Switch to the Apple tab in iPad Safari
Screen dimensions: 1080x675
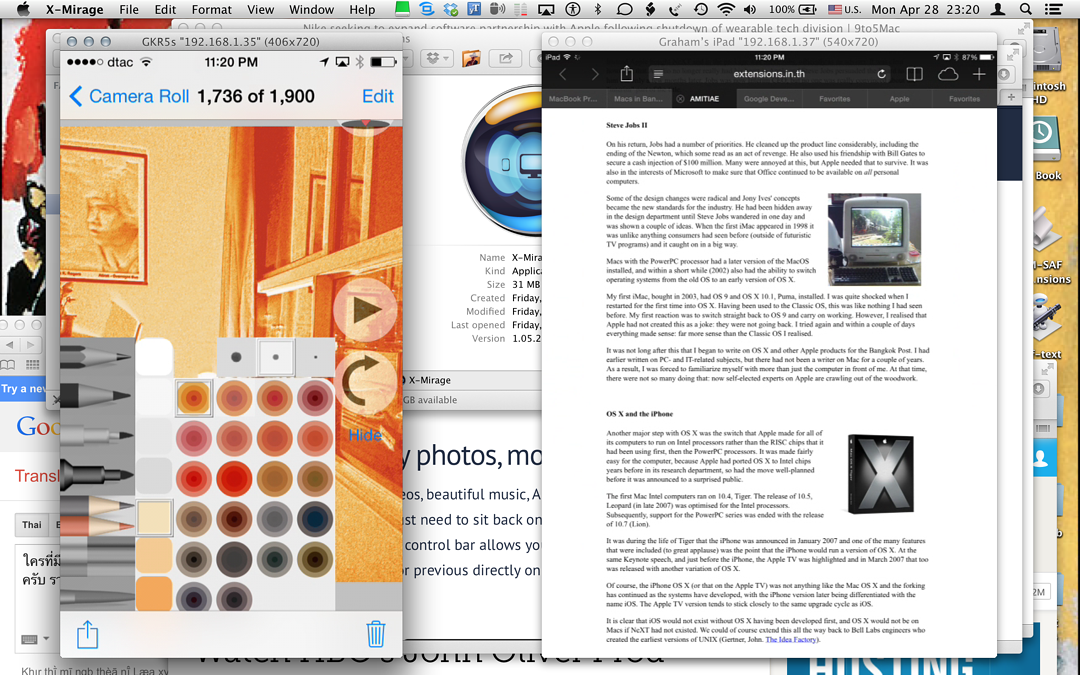899,99
